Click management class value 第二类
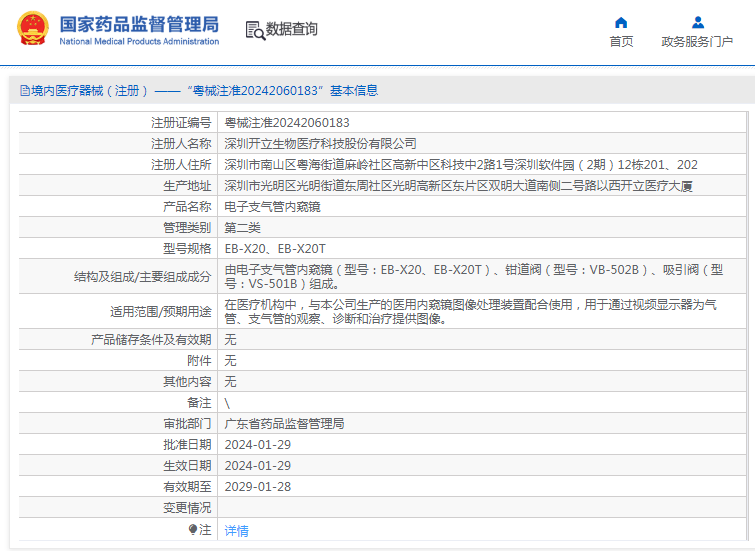 pos(242,228)
